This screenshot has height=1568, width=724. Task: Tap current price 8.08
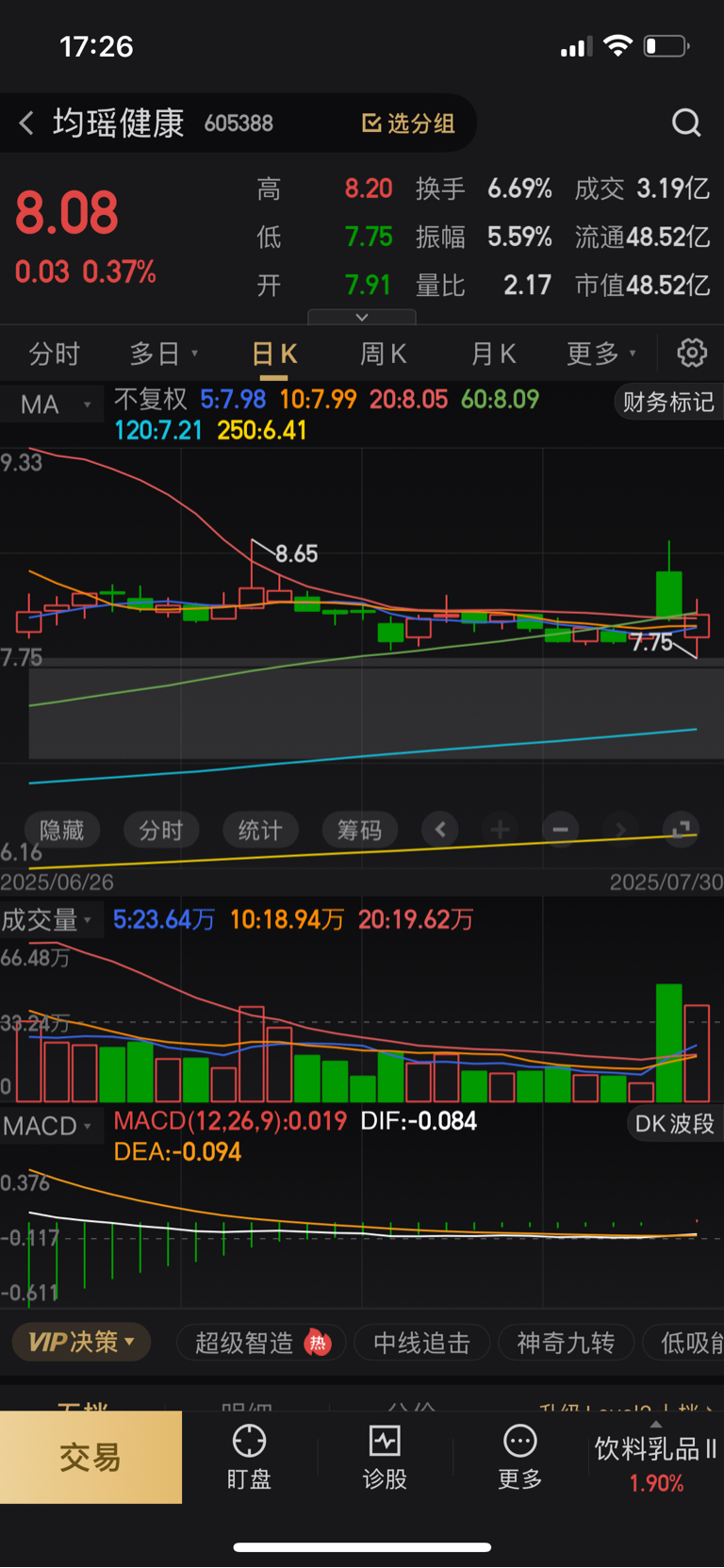(x=66, y=212)
